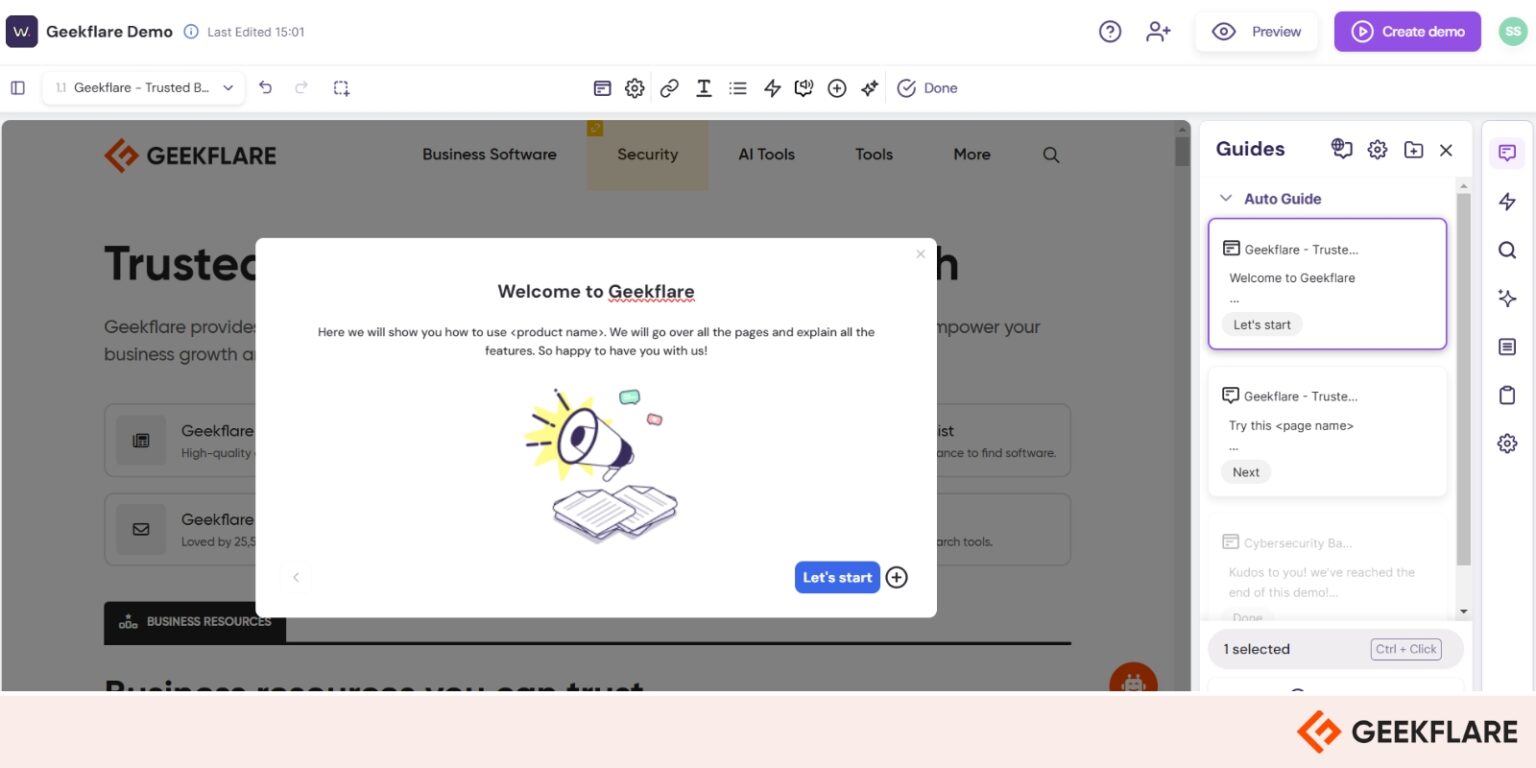Click the Geekflare Demo title
Image resolution: width=1536 pixels, height=768 pixels.
point(109,32)
